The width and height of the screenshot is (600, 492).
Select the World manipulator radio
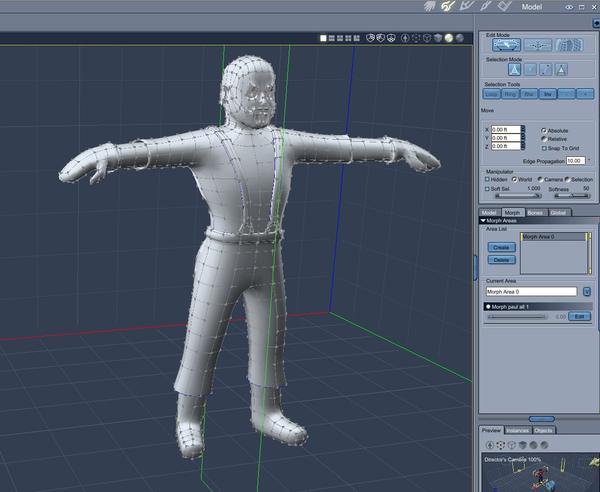coord(514,179)
